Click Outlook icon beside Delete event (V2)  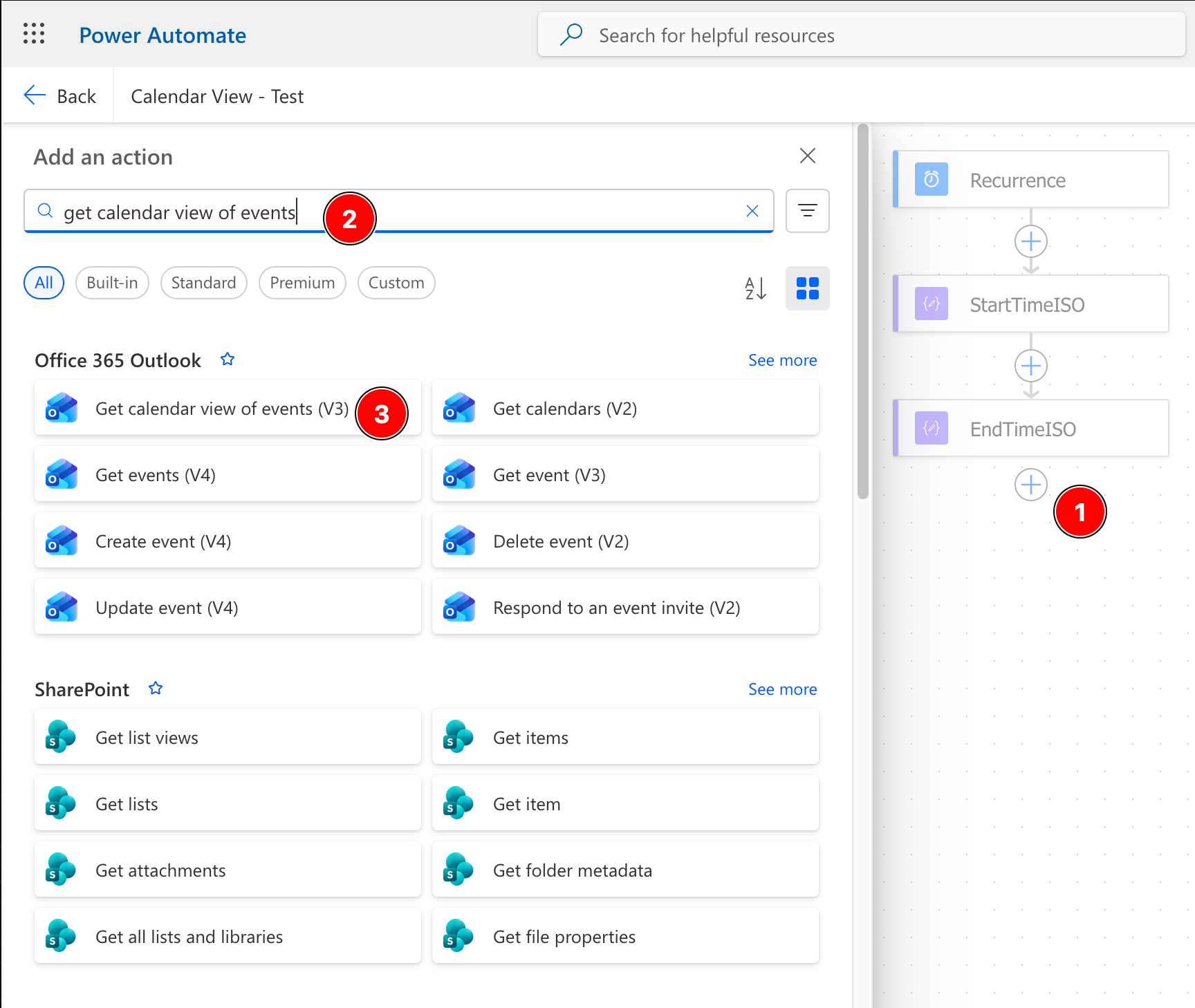[x=459, y=541]
